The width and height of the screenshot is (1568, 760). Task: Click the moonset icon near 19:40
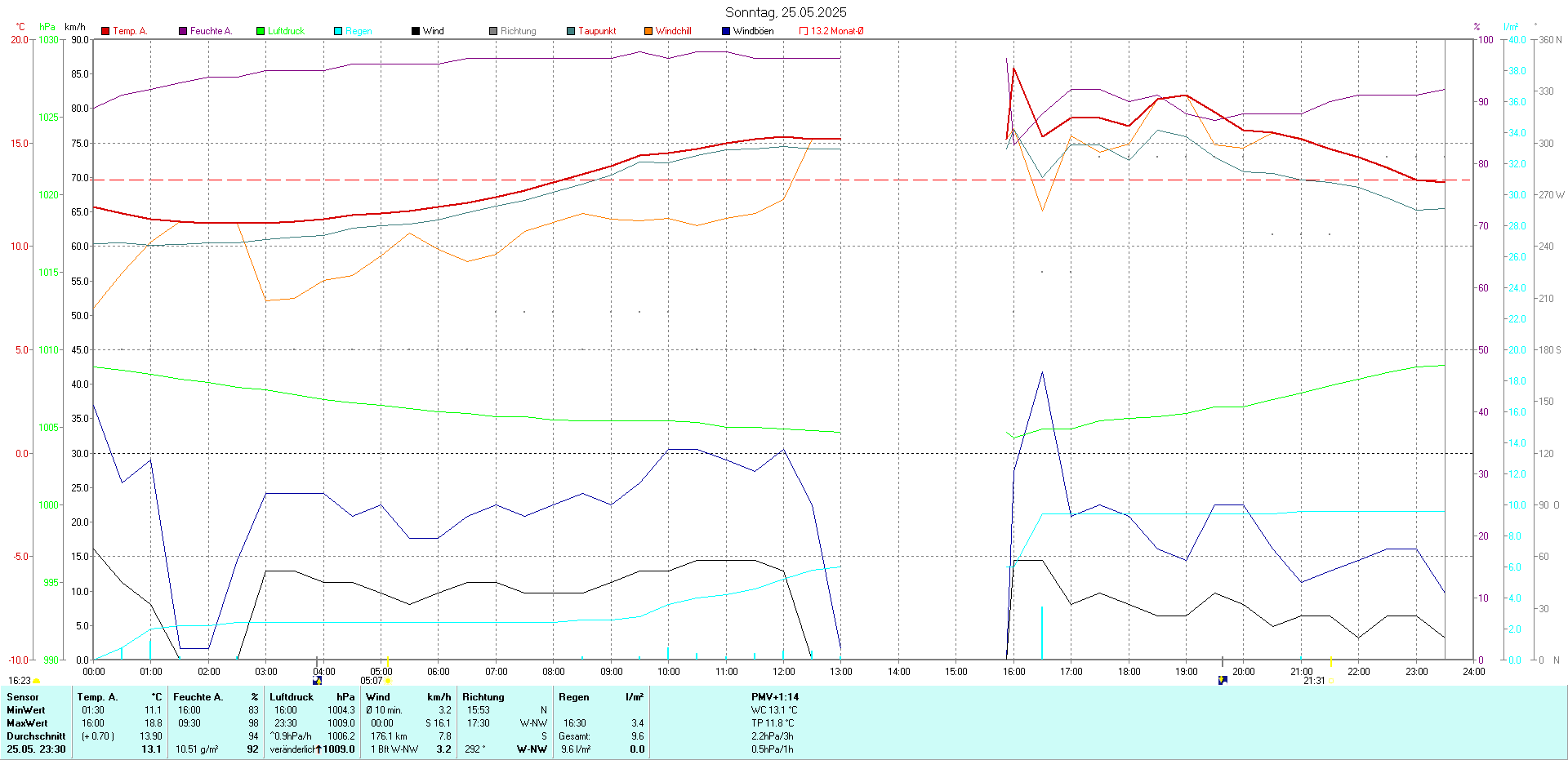point(1223,680)
